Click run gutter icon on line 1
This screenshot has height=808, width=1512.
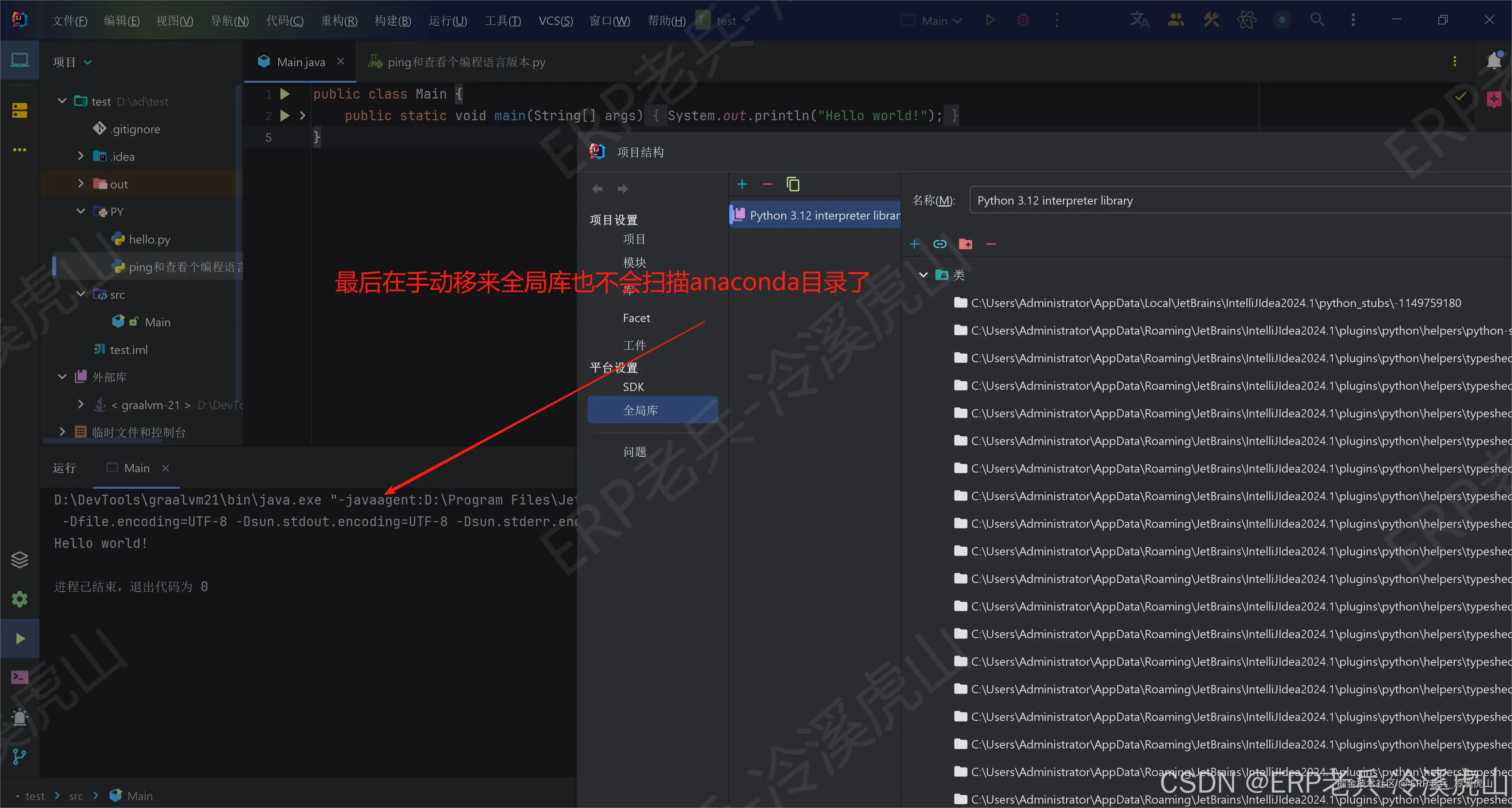tap(285, 94)
